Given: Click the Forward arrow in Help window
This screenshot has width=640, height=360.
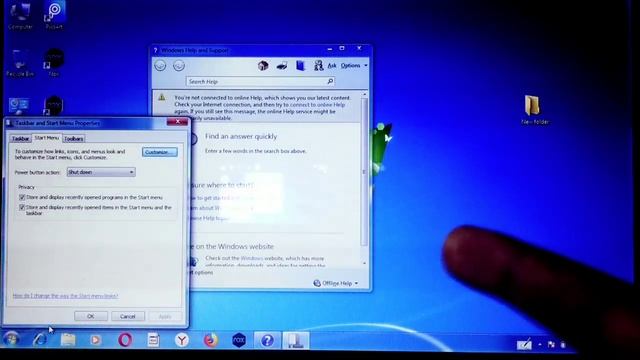Looking at the screenshot, I should (179, 65).
